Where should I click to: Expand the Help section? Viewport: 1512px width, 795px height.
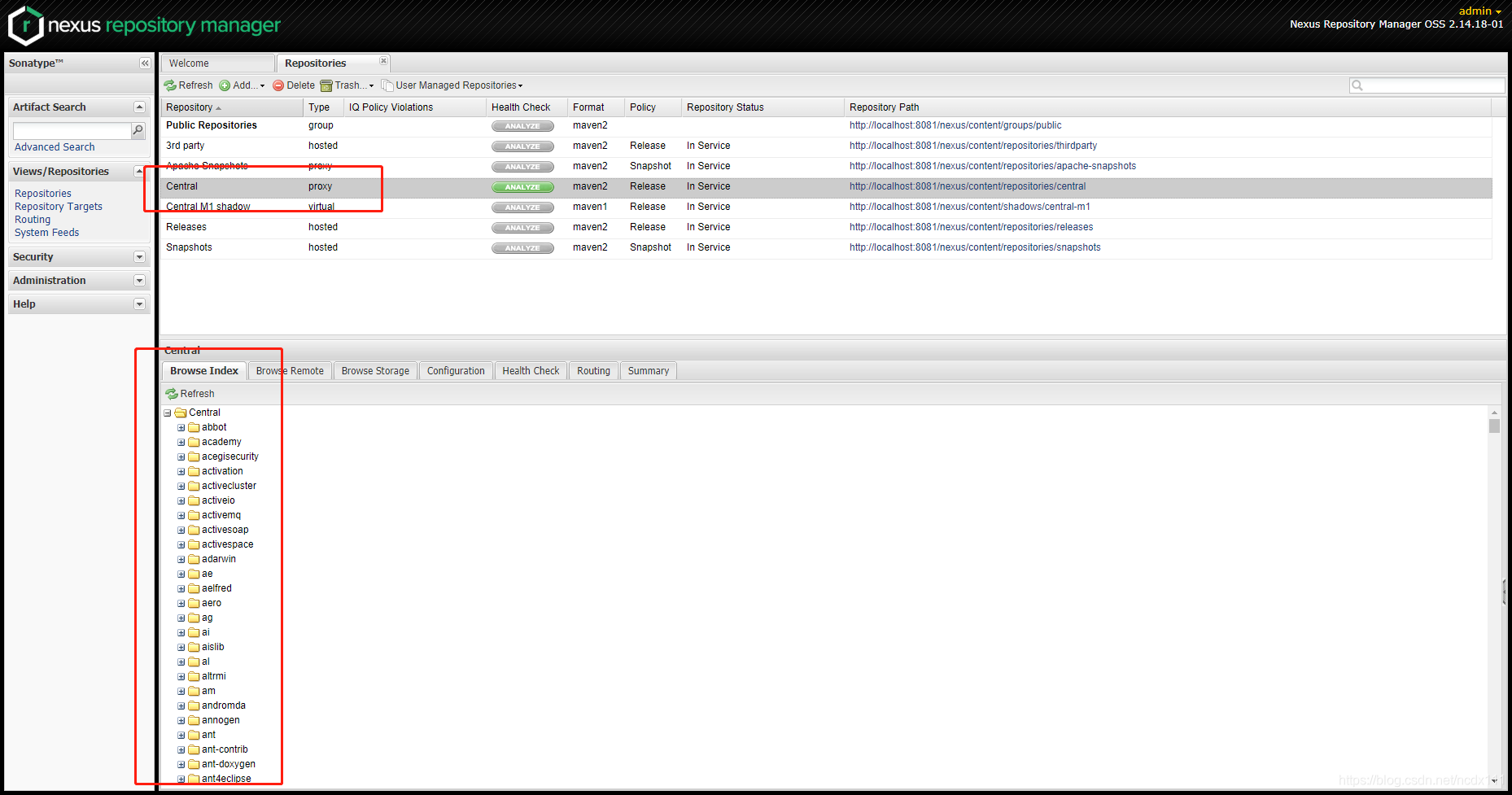pyautogui.click(x=139, y=304)
